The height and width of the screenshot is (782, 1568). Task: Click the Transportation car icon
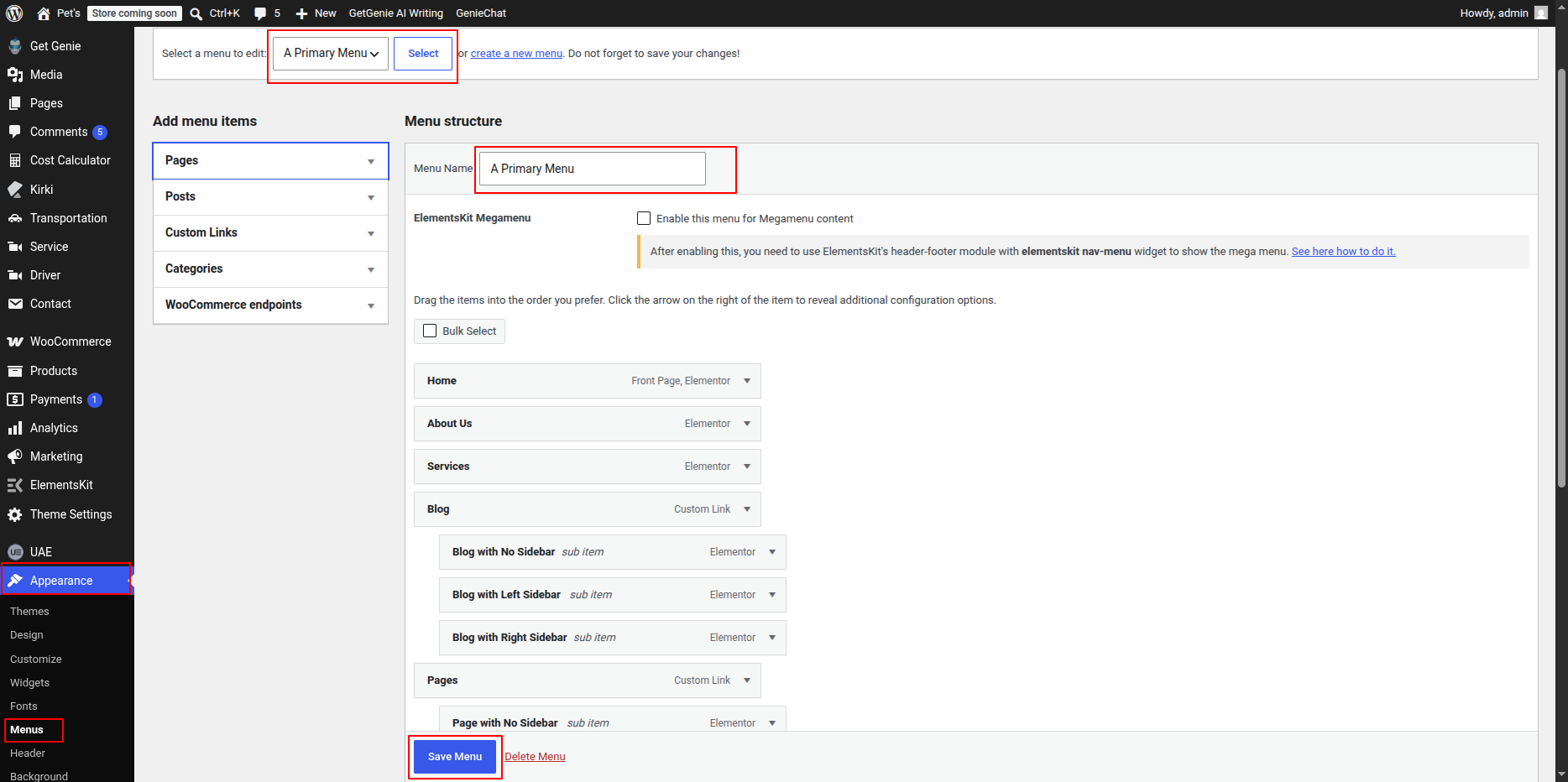[x=15, y=218]
